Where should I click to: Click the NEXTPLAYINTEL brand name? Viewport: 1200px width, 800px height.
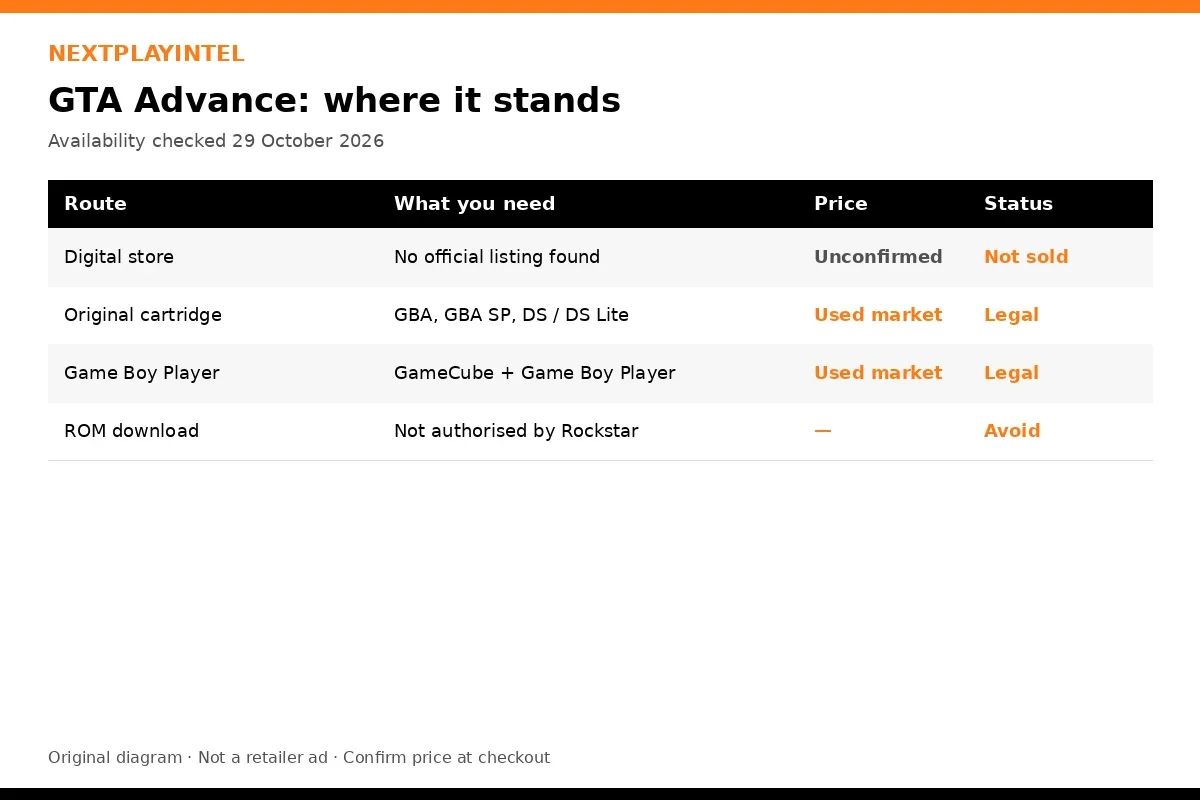click(146, 54)
